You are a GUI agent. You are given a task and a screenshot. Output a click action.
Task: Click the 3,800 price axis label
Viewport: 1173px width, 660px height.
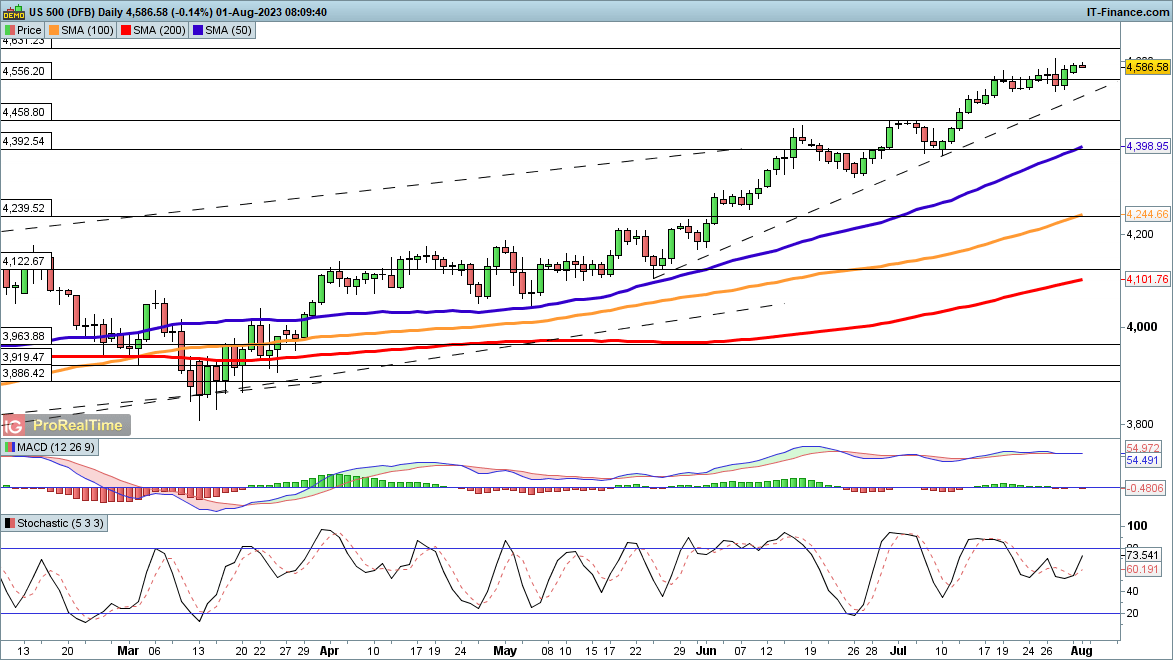coord(1142,424)
